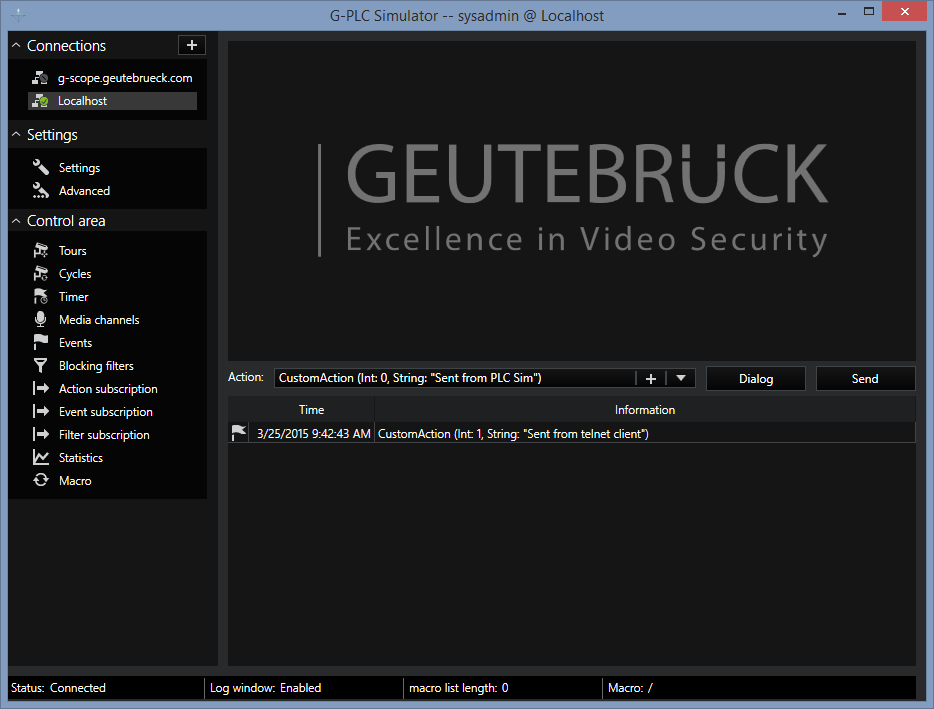Click the Settings wrench icon
This screenshot has width=934, height=709.
(x=41, y=167)
